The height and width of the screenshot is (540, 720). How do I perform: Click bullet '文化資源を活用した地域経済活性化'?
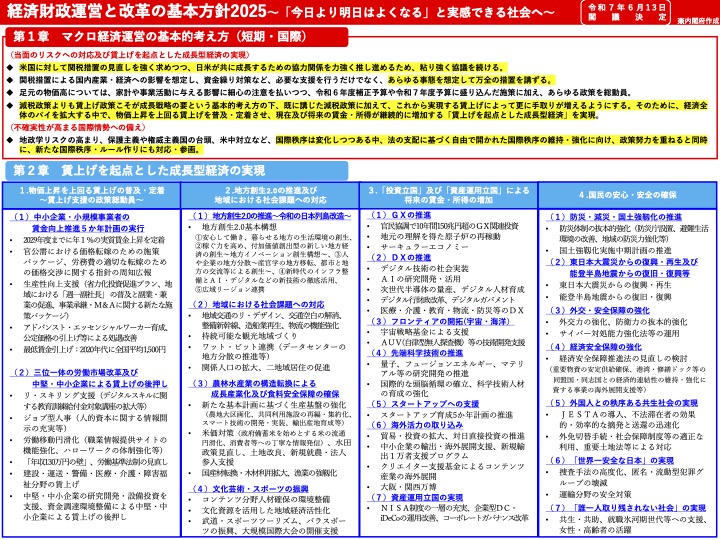266,511
